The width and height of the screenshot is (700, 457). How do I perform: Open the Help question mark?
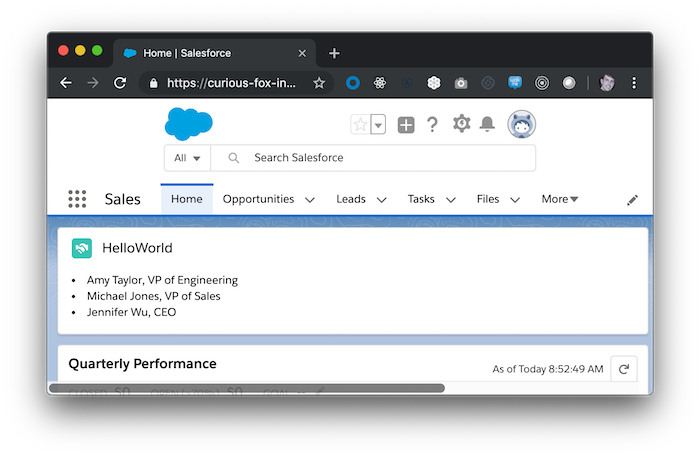tap(432, 125)
